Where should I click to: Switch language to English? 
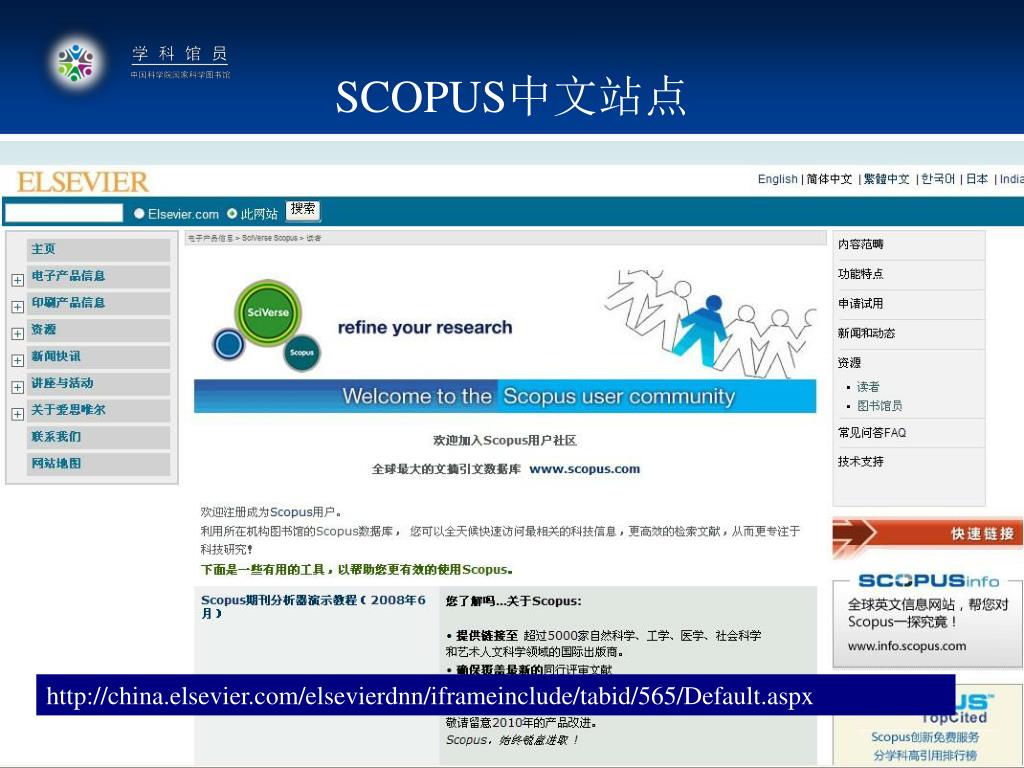point(777,179)
